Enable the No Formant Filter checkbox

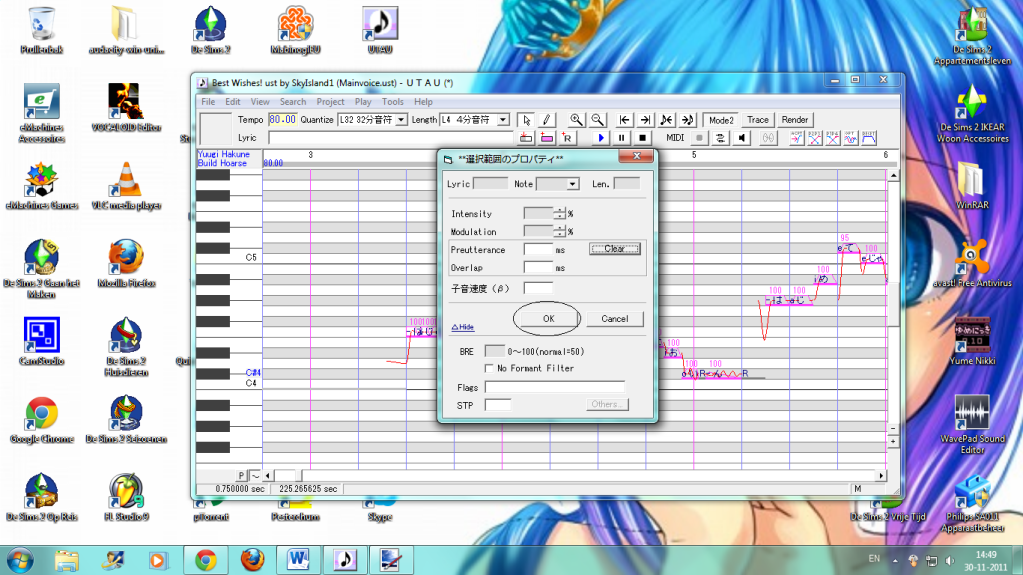pyautogui.click(x=491, y=369)
